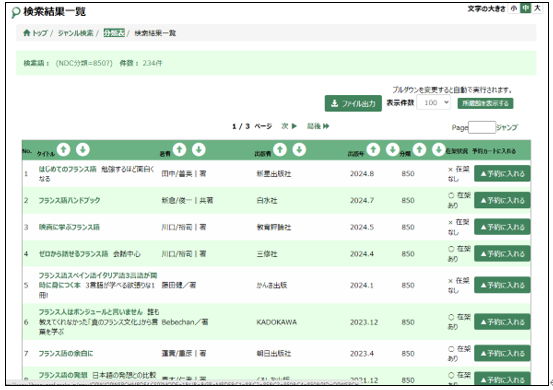The image size is (553, 390).
Task: Add row 5 かんき出版 book to reservation
Action: [502, 285]
